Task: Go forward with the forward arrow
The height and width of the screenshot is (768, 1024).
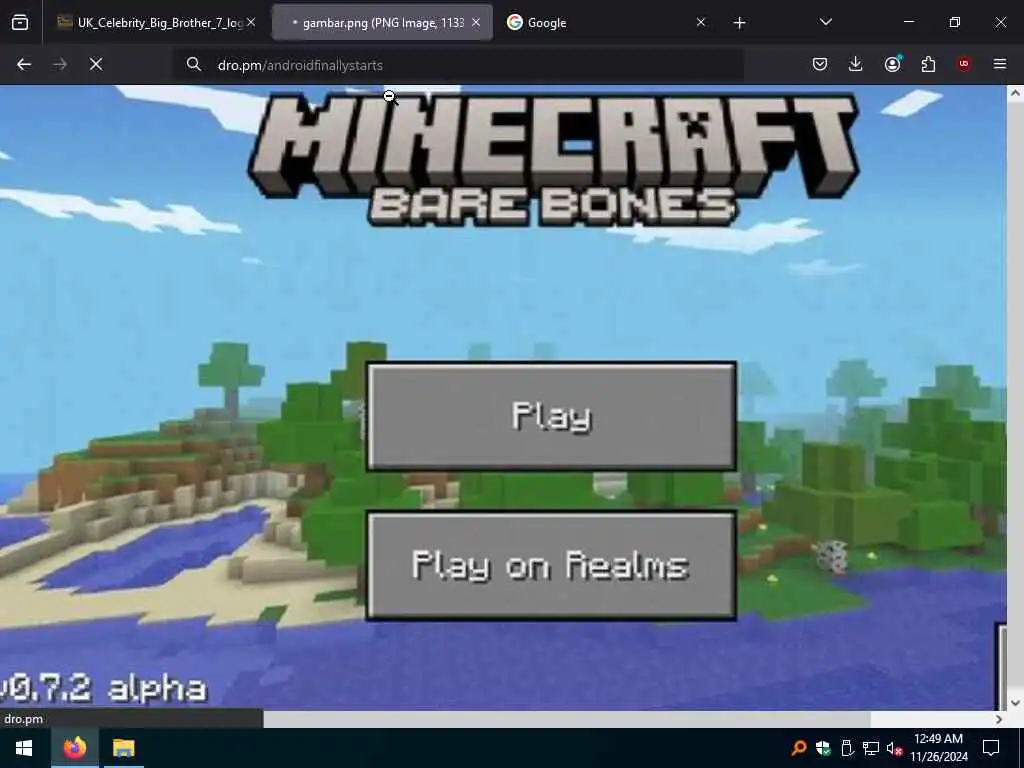Action: (60, 64)
